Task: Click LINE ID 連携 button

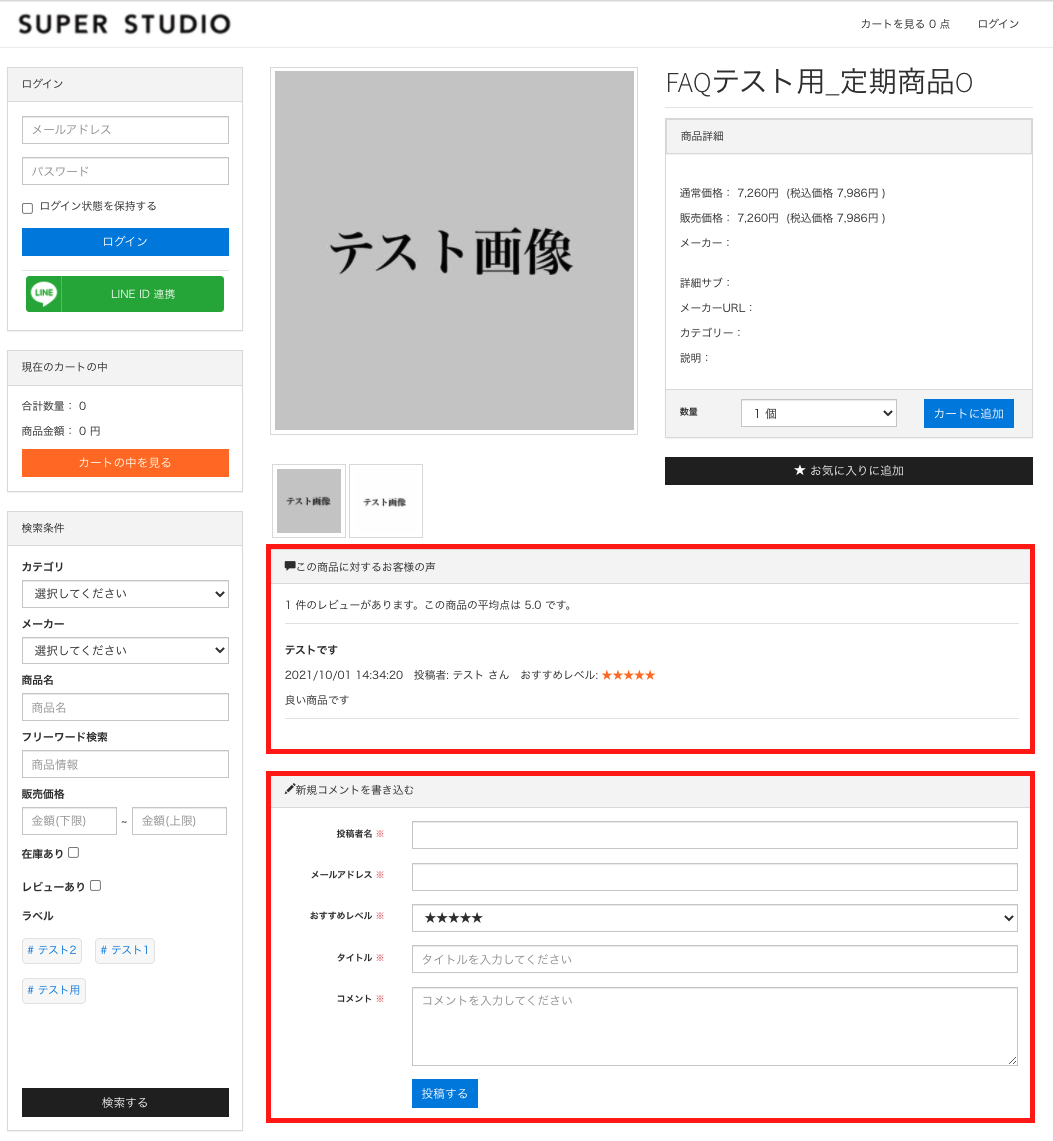Action: [125, 294]
